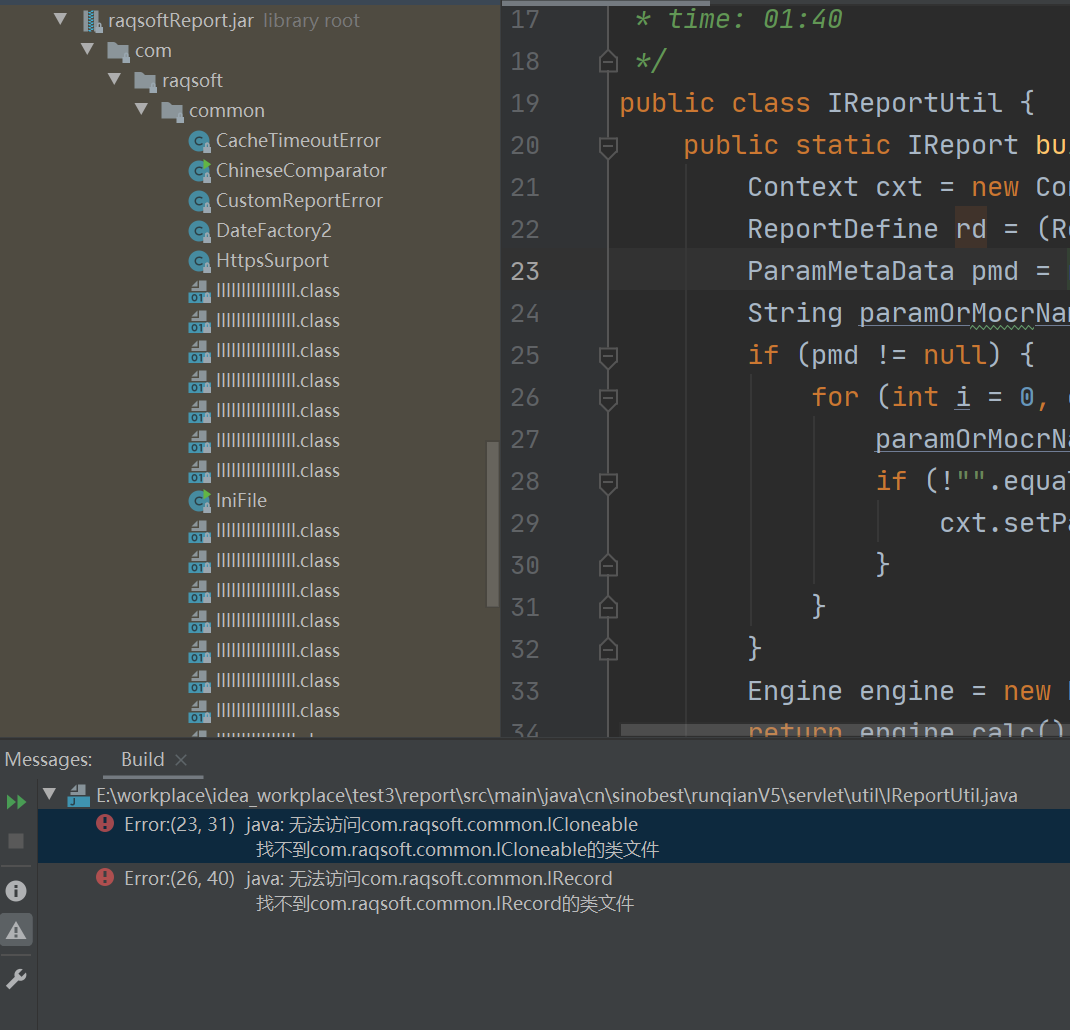The width and height of the screenshot is (1070, 1030).
Task: Select the CacheTimeoutError class
Action: (297, 141)
